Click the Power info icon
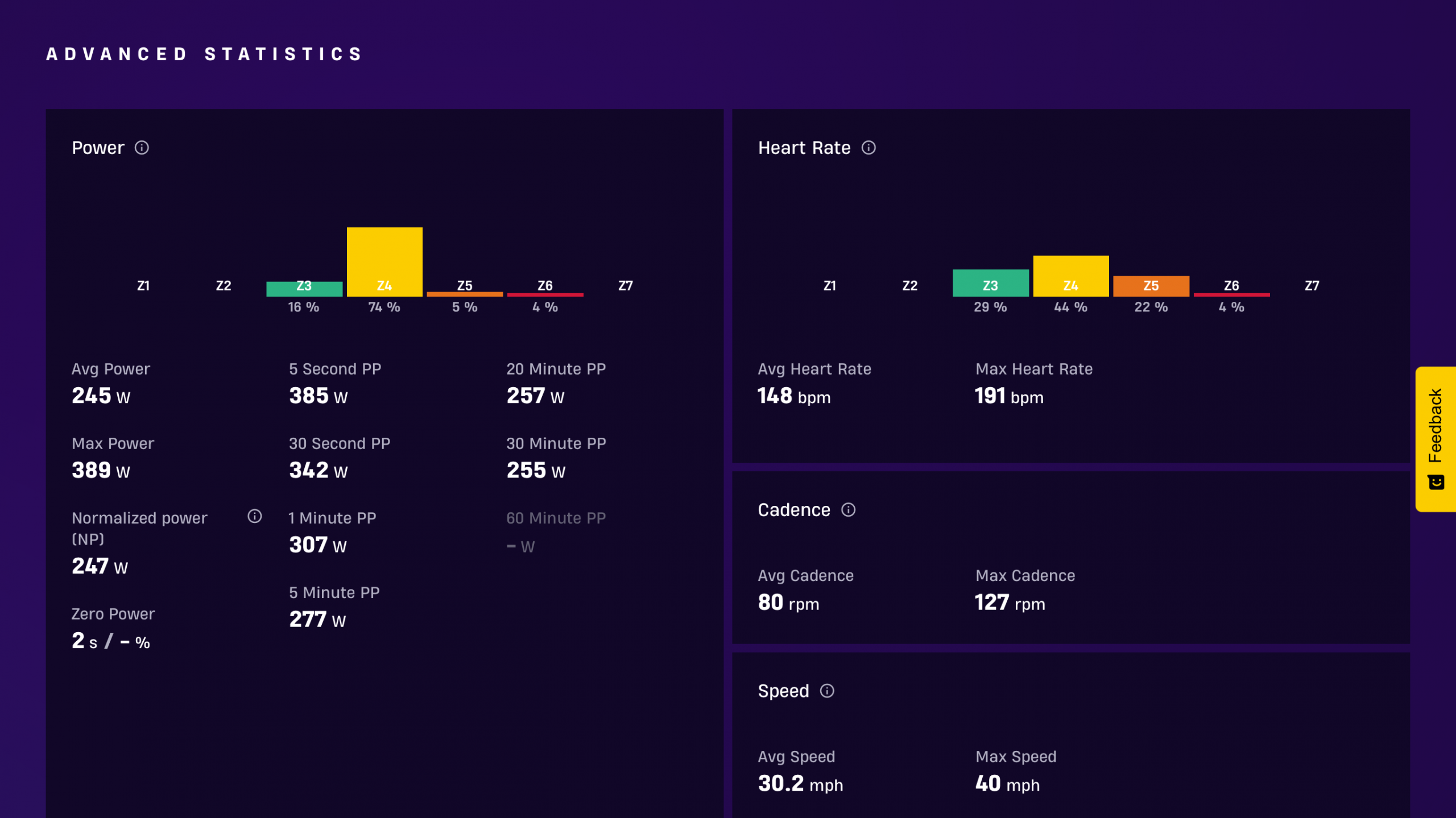The width and height of the screenshot is (1456, 818). tap(142, 148)
